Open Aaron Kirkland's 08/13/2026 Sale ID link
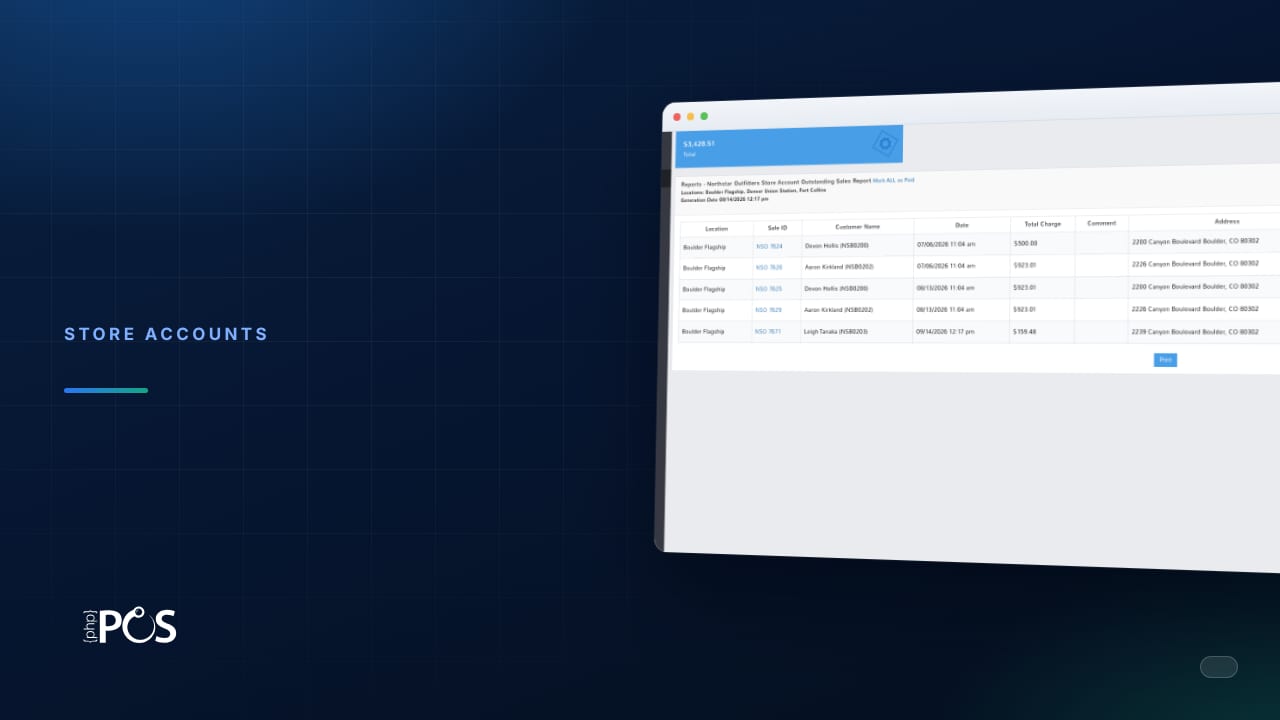Image resolution: width=1280 pixels, height=720 pixels. coord(768,310)
